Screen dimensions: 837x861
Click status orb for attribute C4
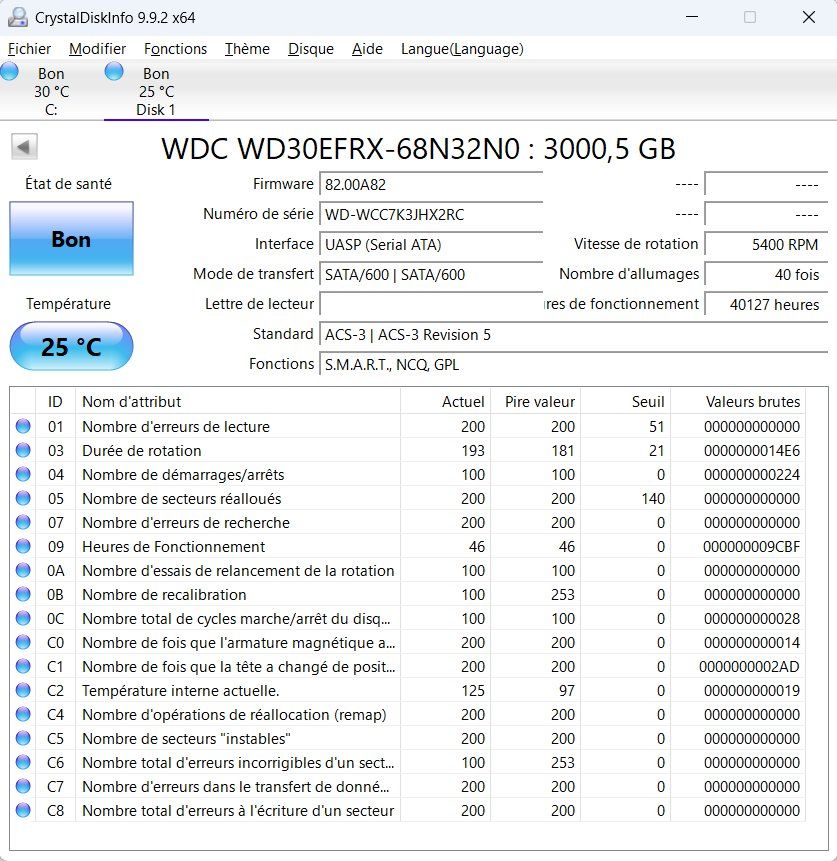23,714
